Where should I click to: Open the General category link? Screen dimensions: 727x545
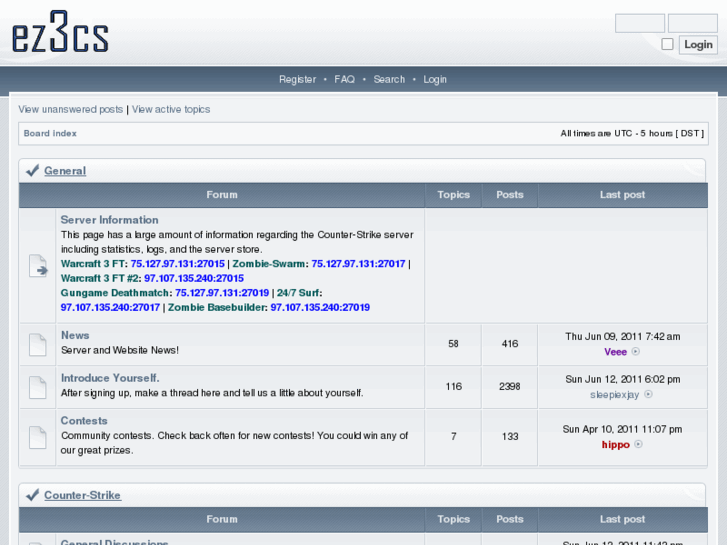tap(65, 171)
